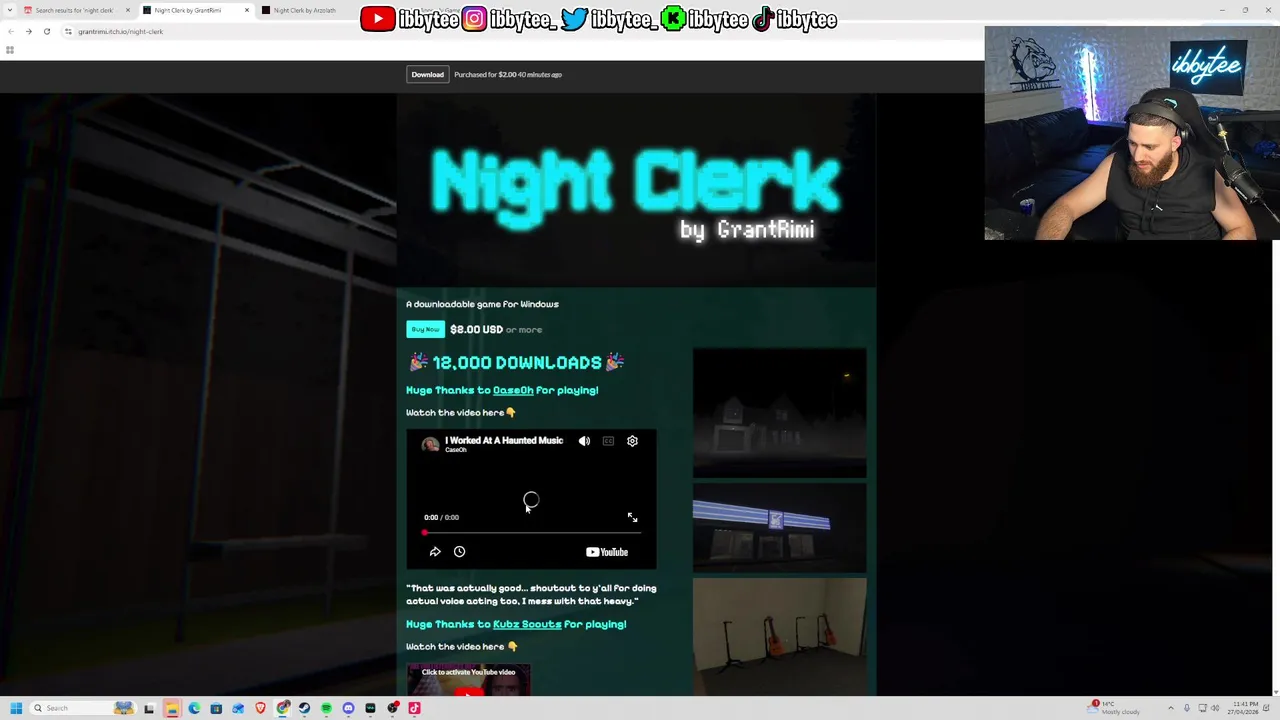Click the clock showing 11:41 PM
The image size is (1280, 720).
click(x=1243, y=708)
